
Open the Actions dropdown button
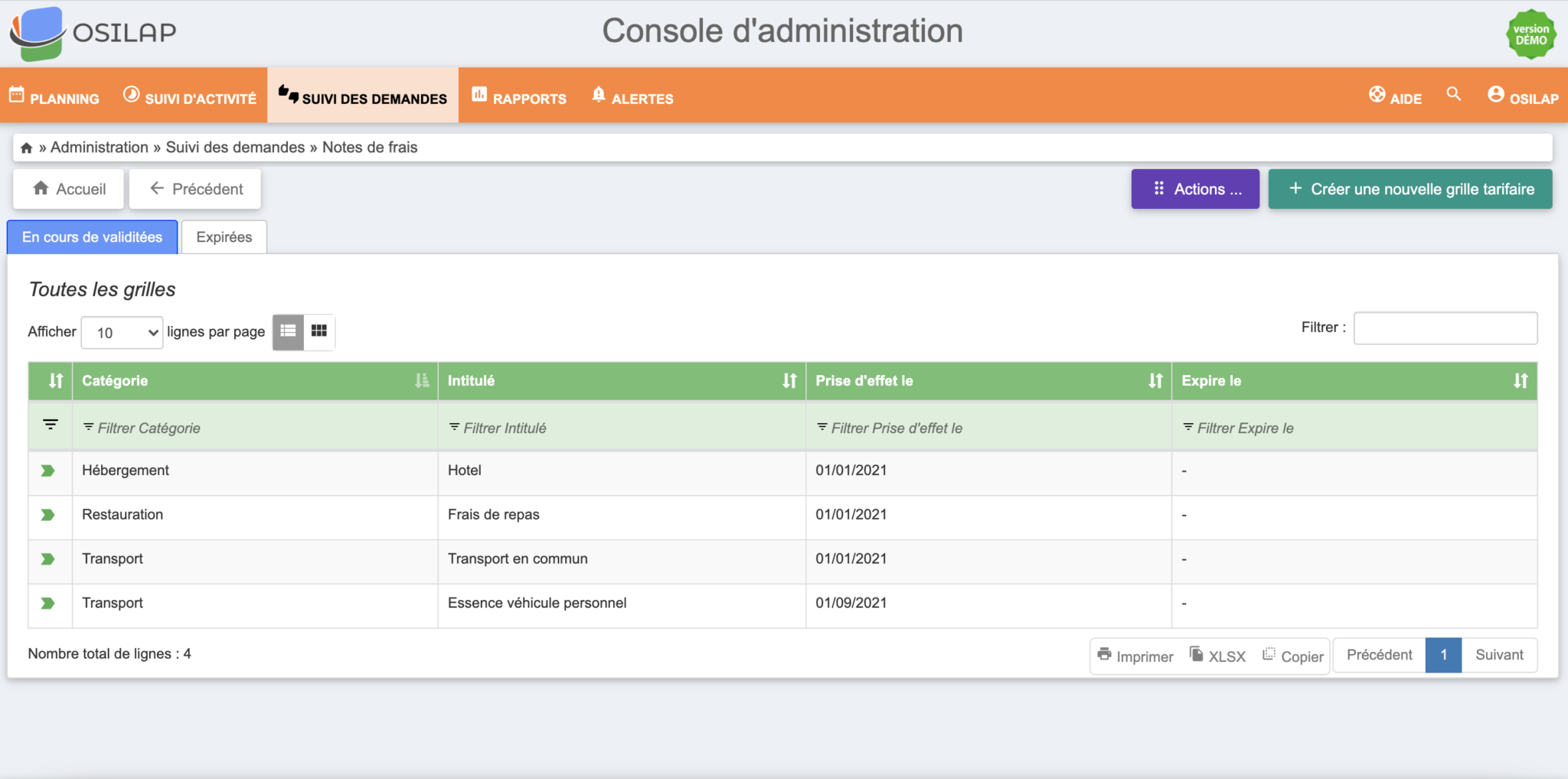pyautogui.click(x=1195, y=189)
